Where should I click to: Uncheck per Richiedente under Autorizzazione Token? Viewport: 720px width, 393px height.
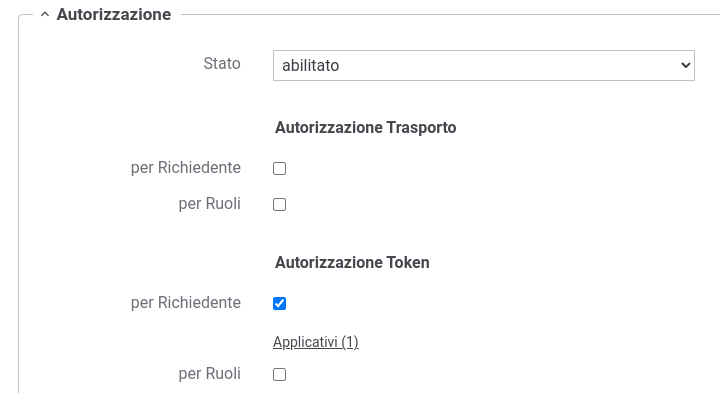coord(279,303)
